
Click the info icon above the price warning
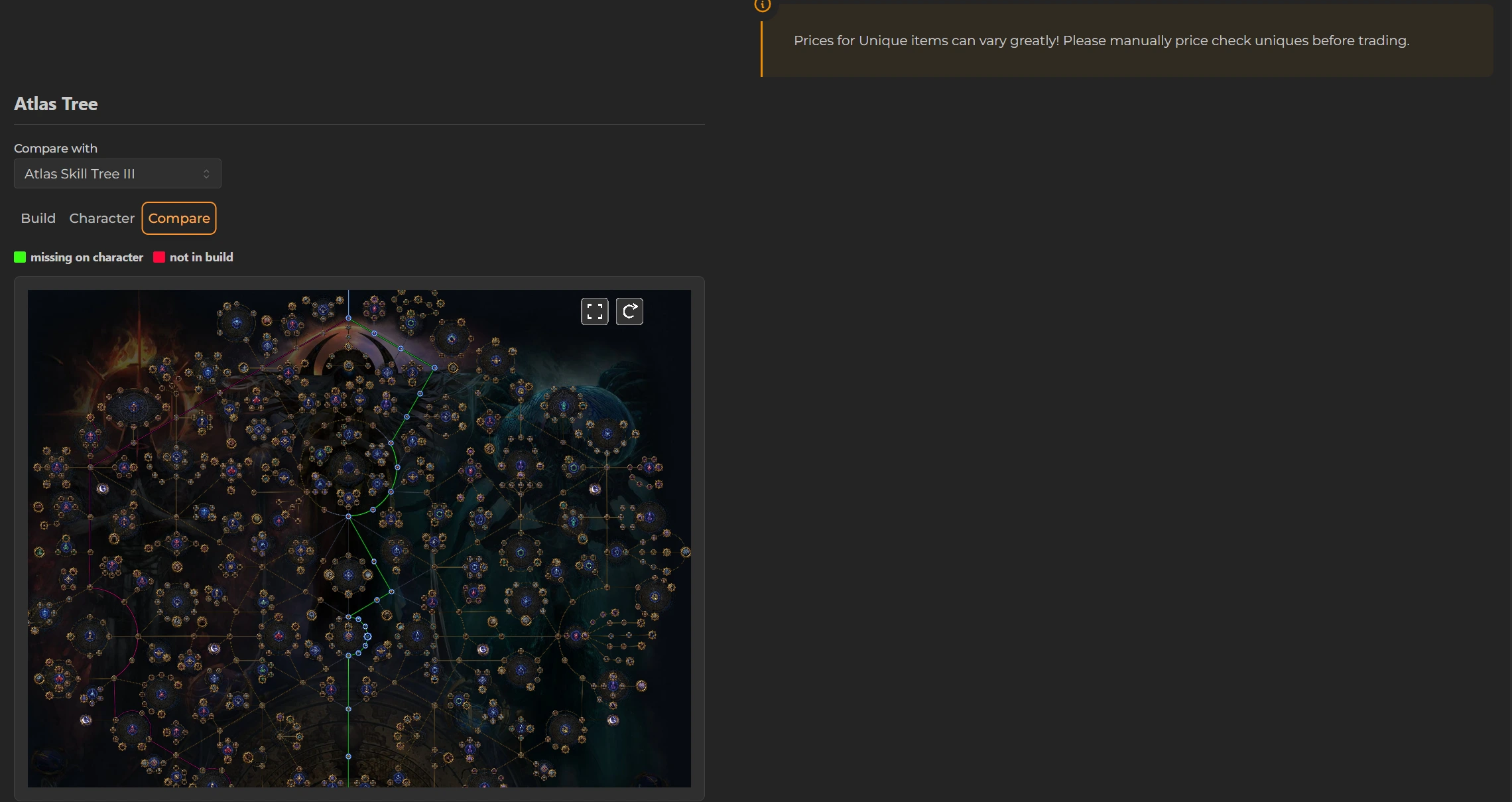coord(763,6)
